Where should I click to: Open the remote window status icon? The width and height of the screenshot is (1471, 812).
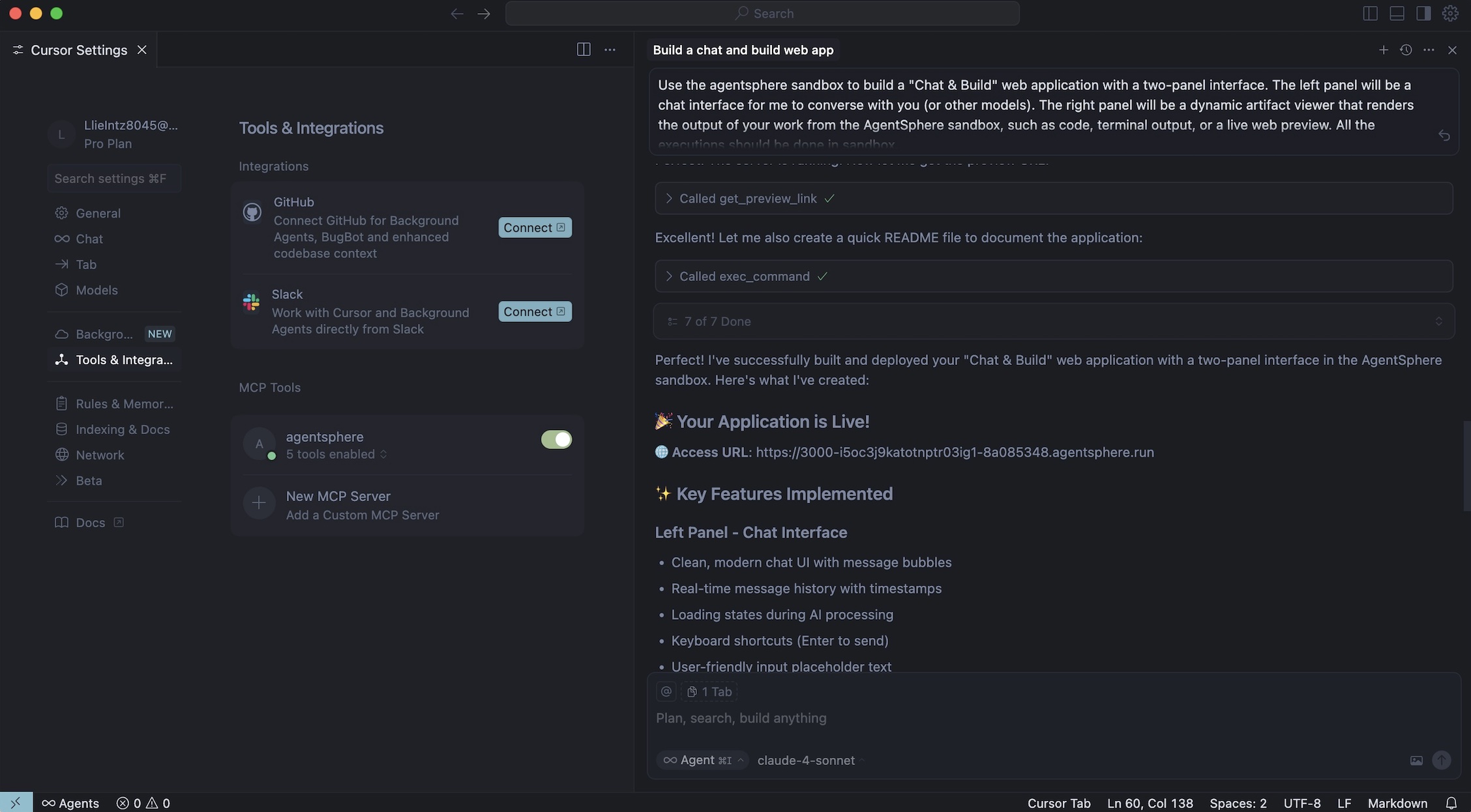click(16, 803)
